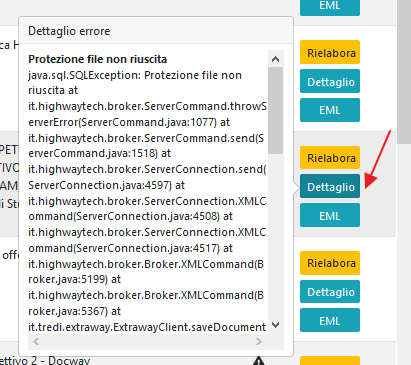Click the 'erverError(ServerCommand.java:1077) at' stack trace line
411x365 pixels.
129,122
